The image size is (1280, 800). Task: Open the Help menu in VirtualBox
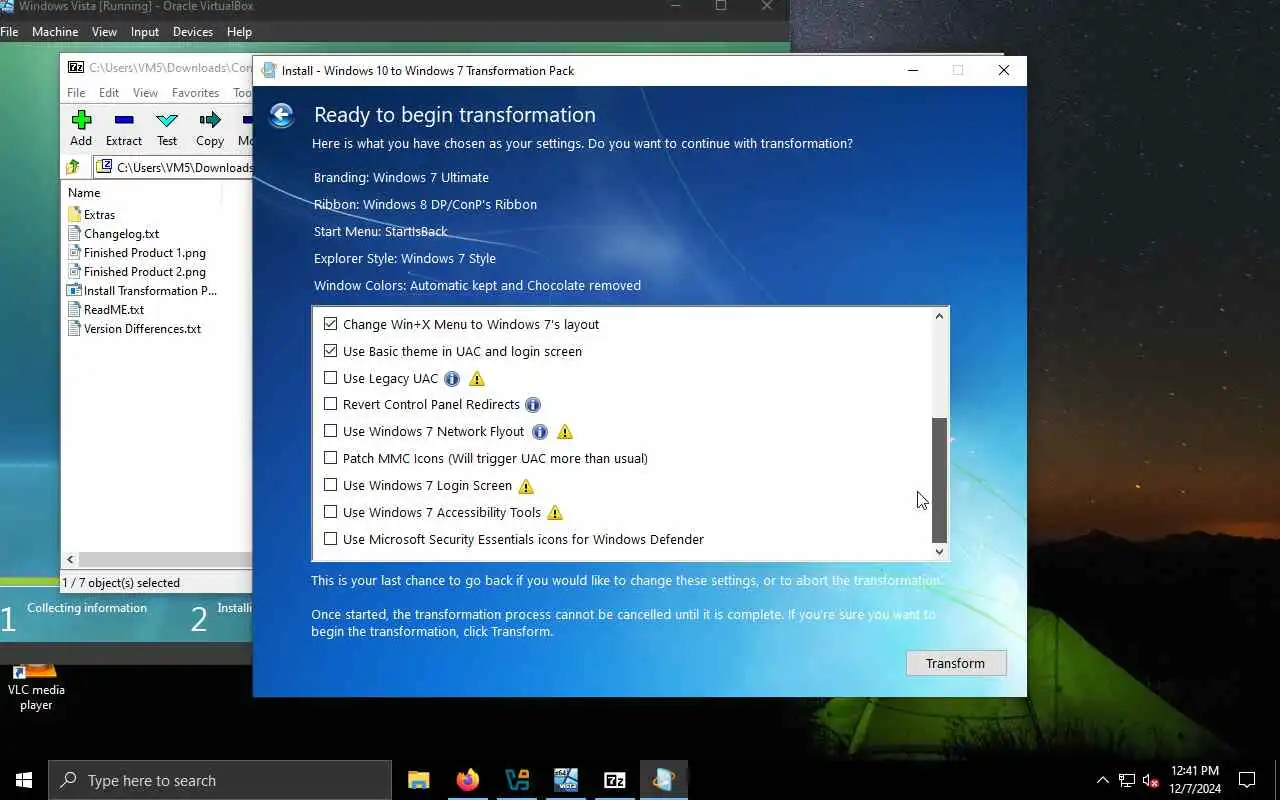point(239,32)
